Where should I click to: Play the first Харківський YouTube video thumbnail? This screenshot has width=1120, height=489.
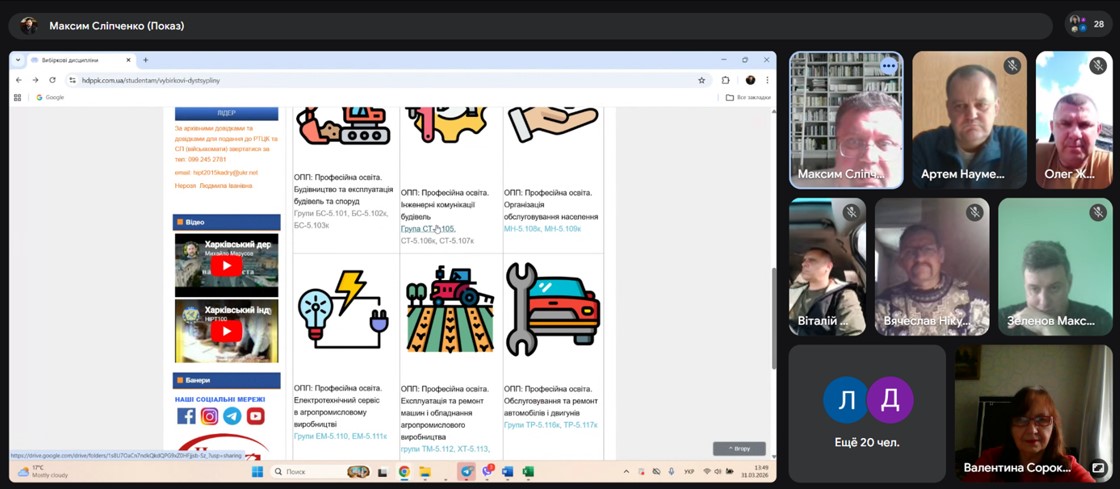pyautogui.click(x=226, y=266)
